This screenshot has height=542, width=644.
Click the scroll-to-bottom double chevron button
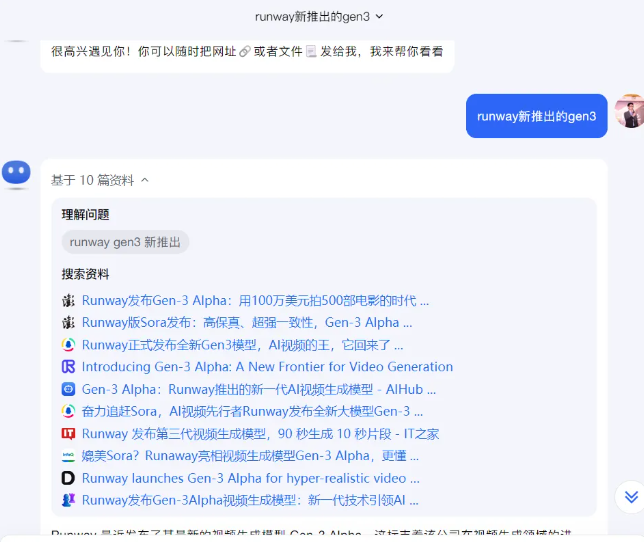pos(631,497)
